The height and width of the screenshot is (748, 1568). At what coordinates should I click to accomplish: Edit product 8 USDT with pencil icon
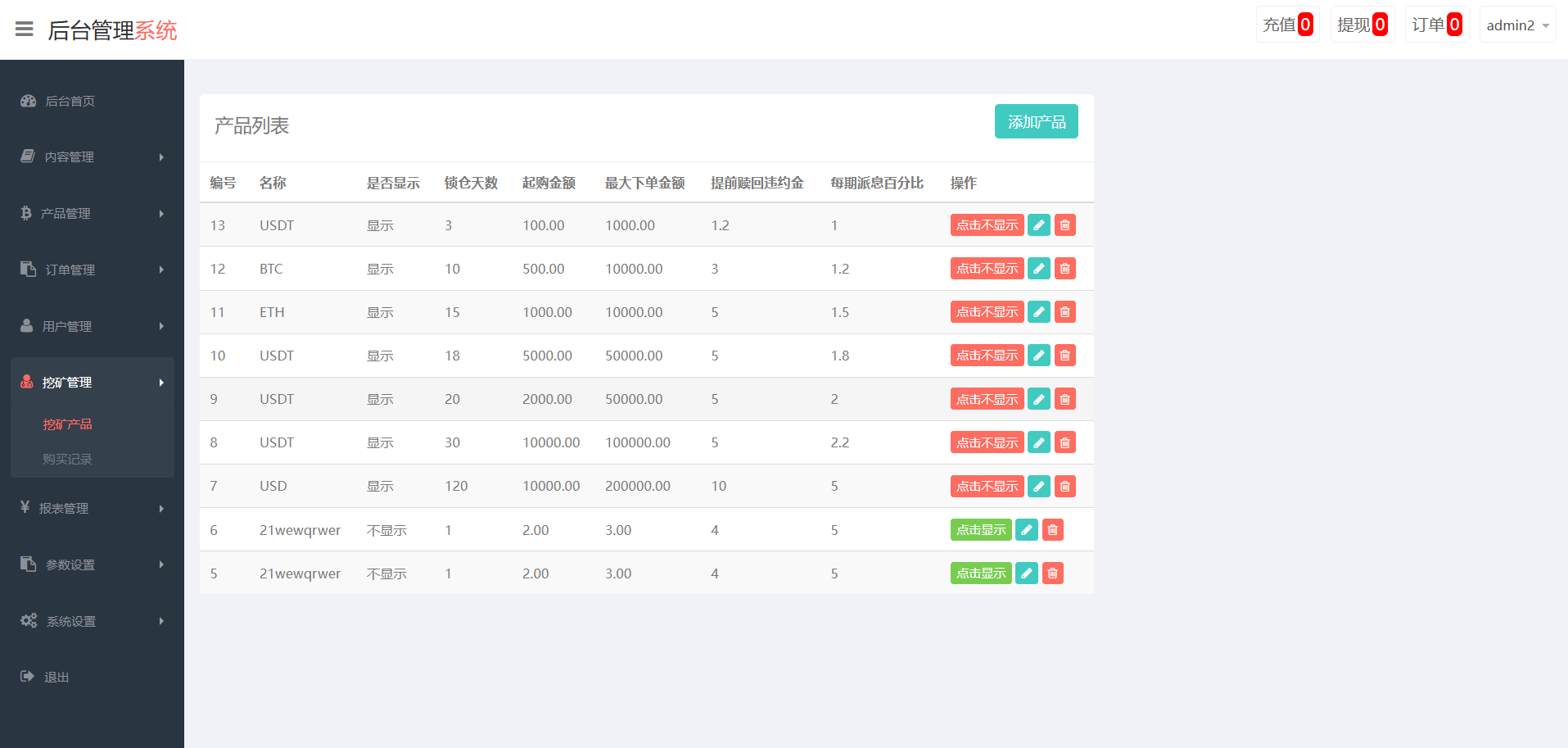click(x=1038, y=442)
